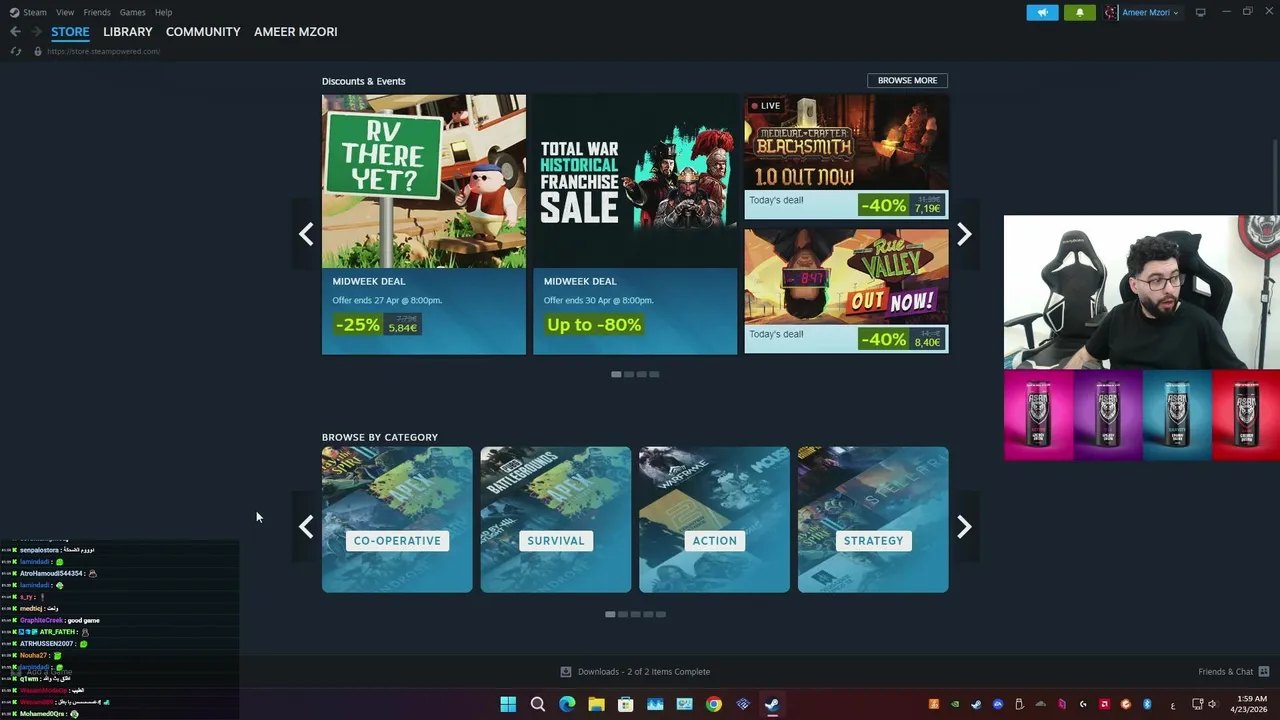Open the Steam announcements megaphone button

1042,13
